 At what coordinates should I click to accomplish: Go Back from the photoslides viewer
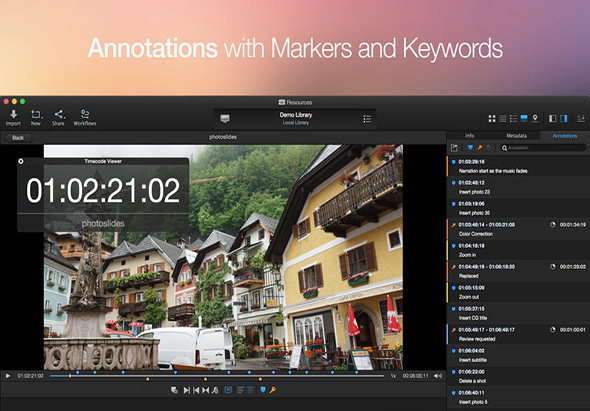pos(18,138)
